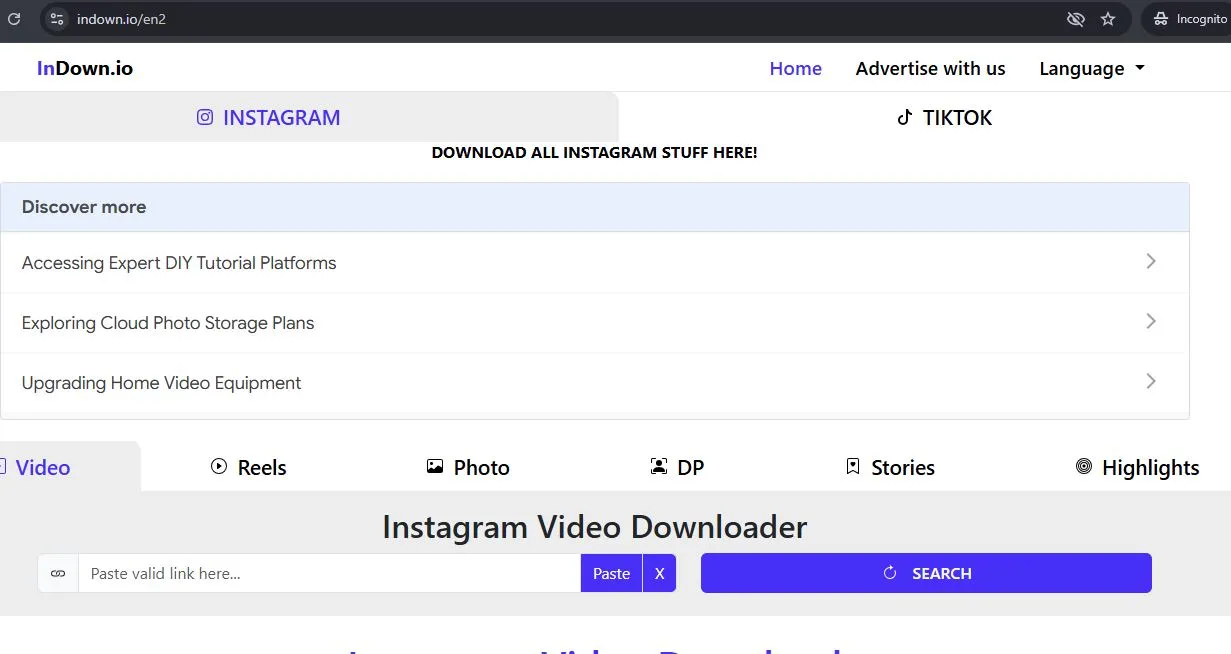
Task: Select the Highlights tab
Action: (x=1137, y=467)
